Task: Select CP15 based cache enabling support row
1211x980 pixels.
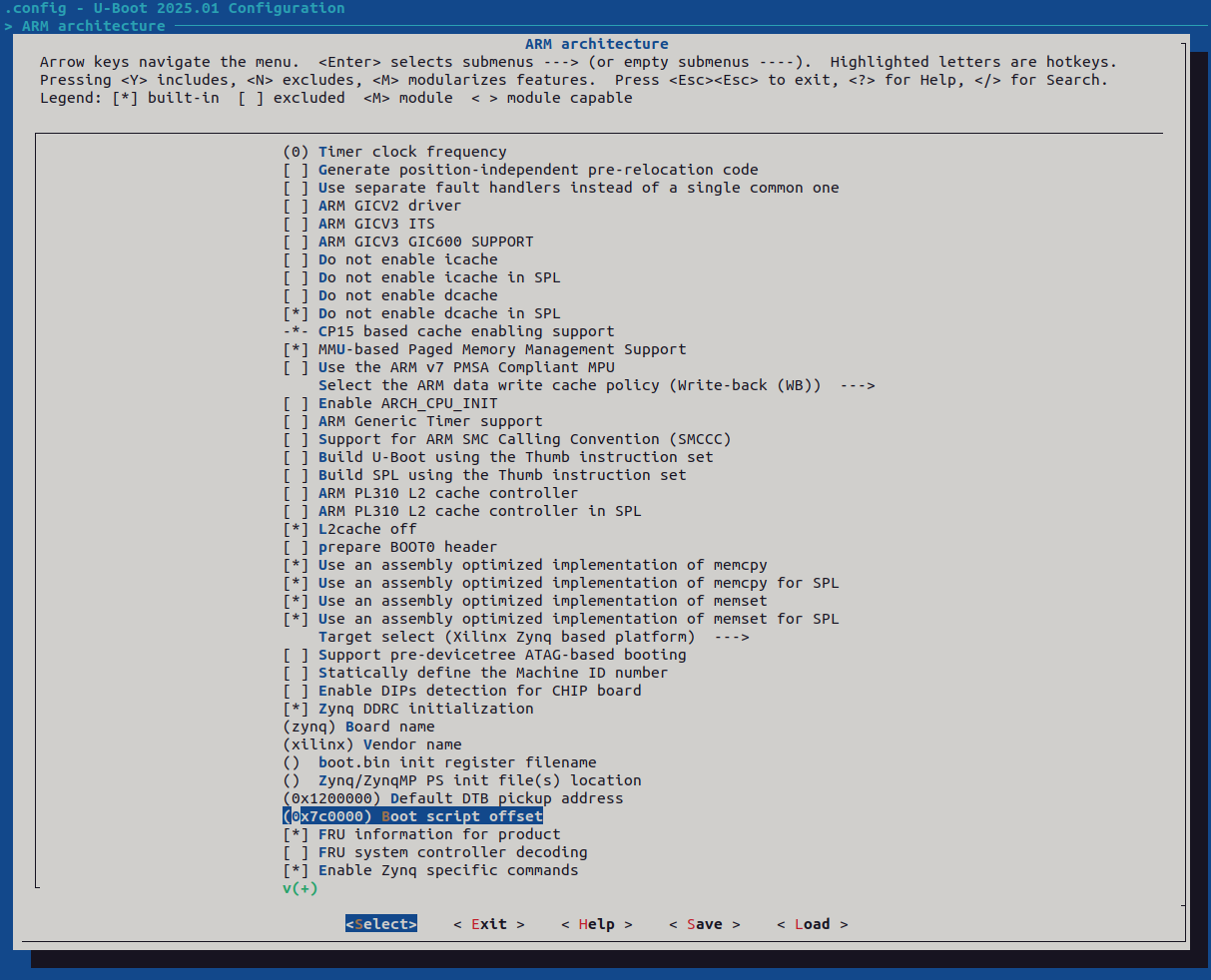Action: tap(448, 331)
